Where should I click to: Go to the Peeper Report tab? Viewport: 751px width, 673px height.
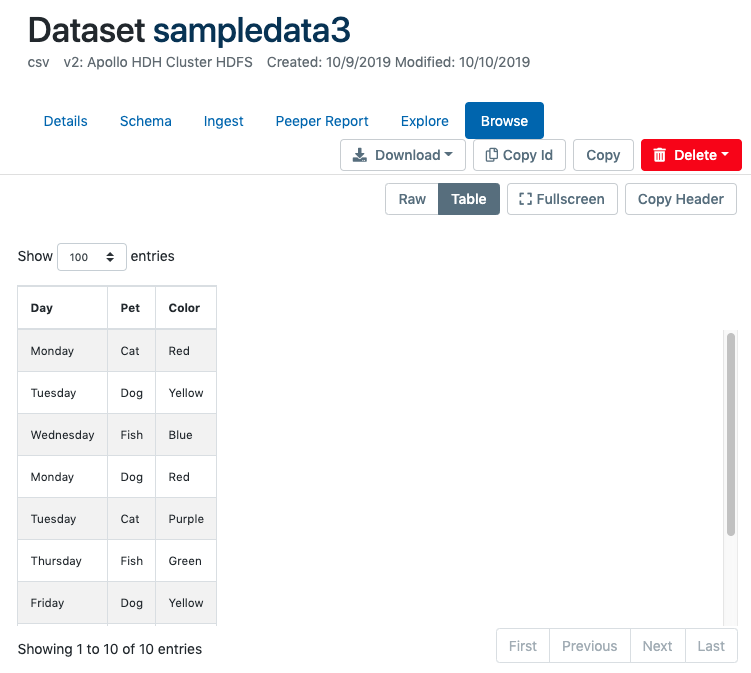[322, 121]
